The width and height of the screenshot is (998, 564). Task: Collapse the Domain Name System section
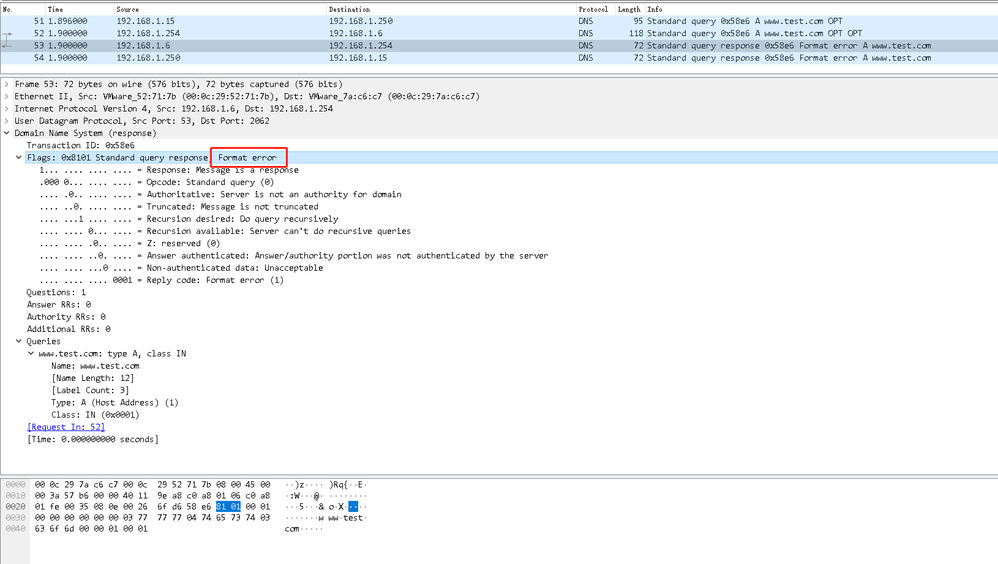coord(6,133)
